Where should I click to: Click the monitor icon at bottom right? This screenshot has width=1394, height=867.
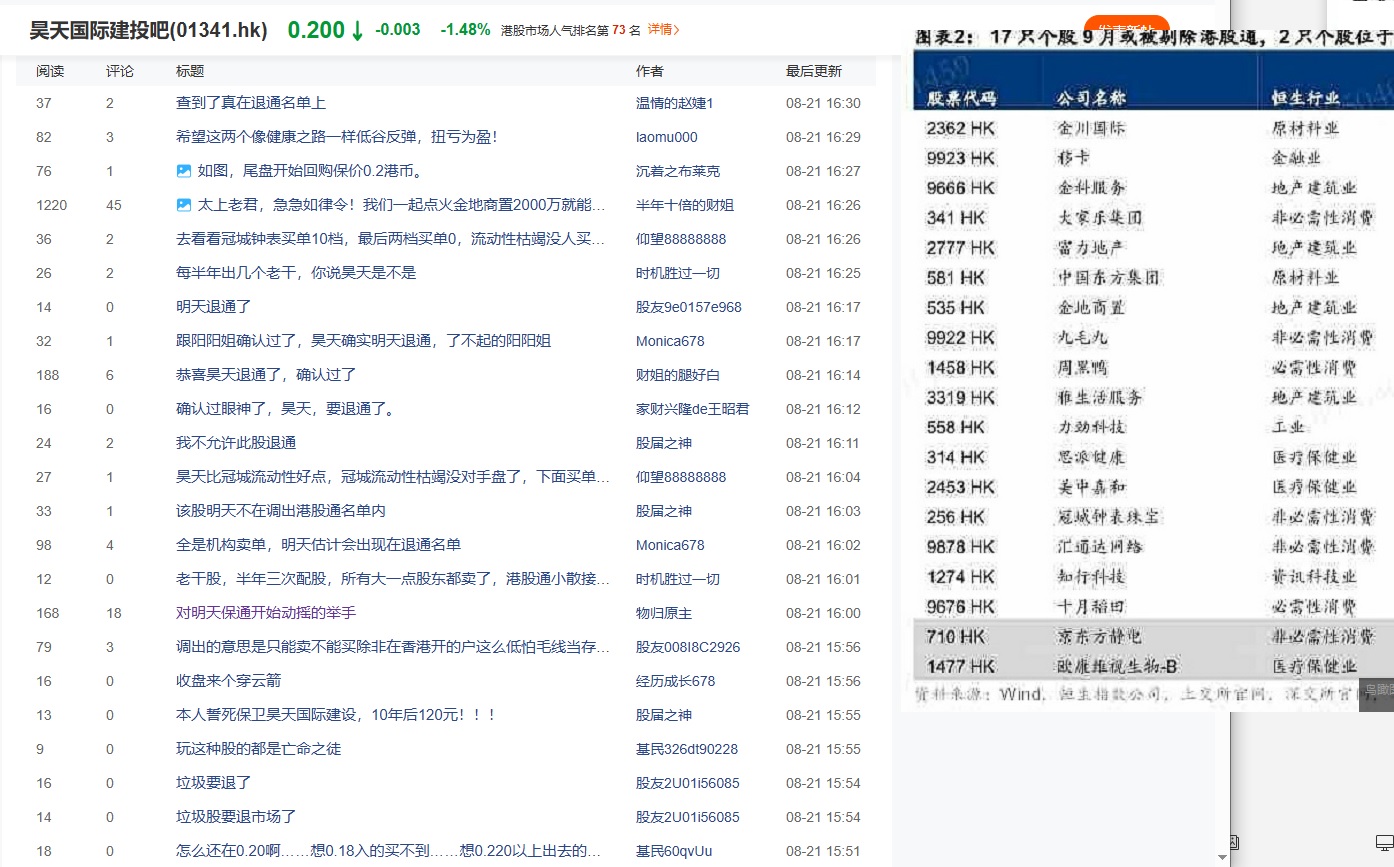point(1384,843)
